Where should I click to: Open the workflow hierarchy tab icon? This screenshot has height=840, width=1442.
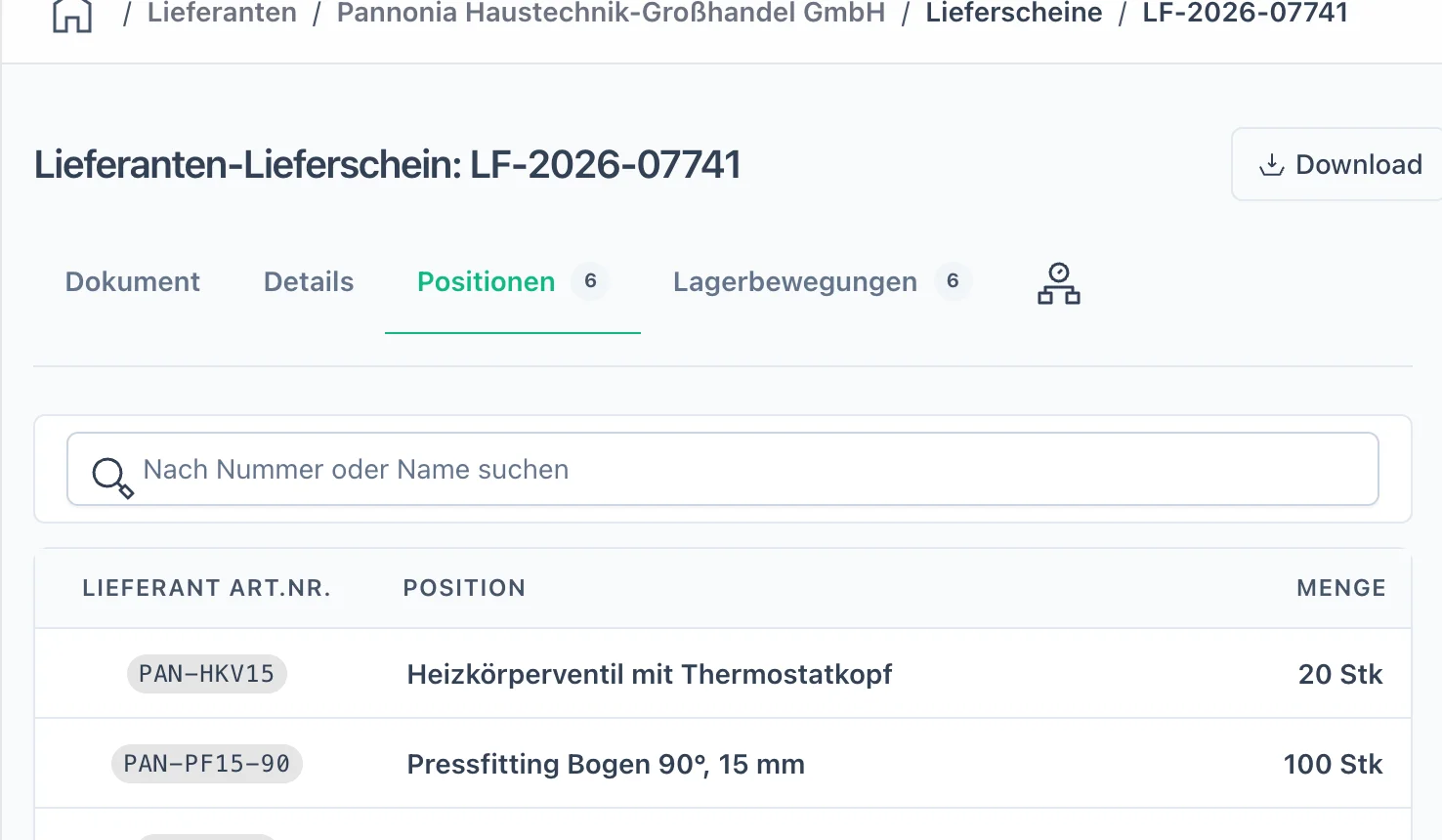[x=1059, y=283]
